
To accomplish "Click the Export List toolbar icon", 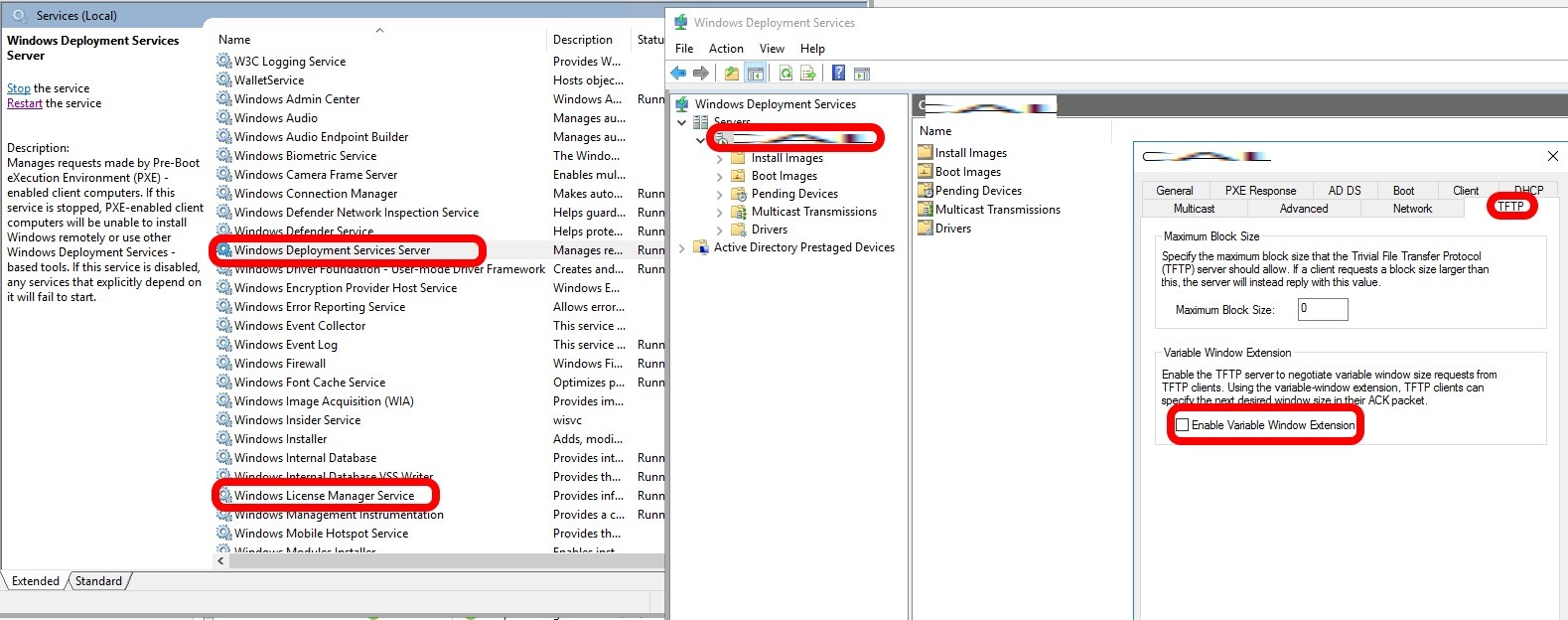I will point(808,74).
